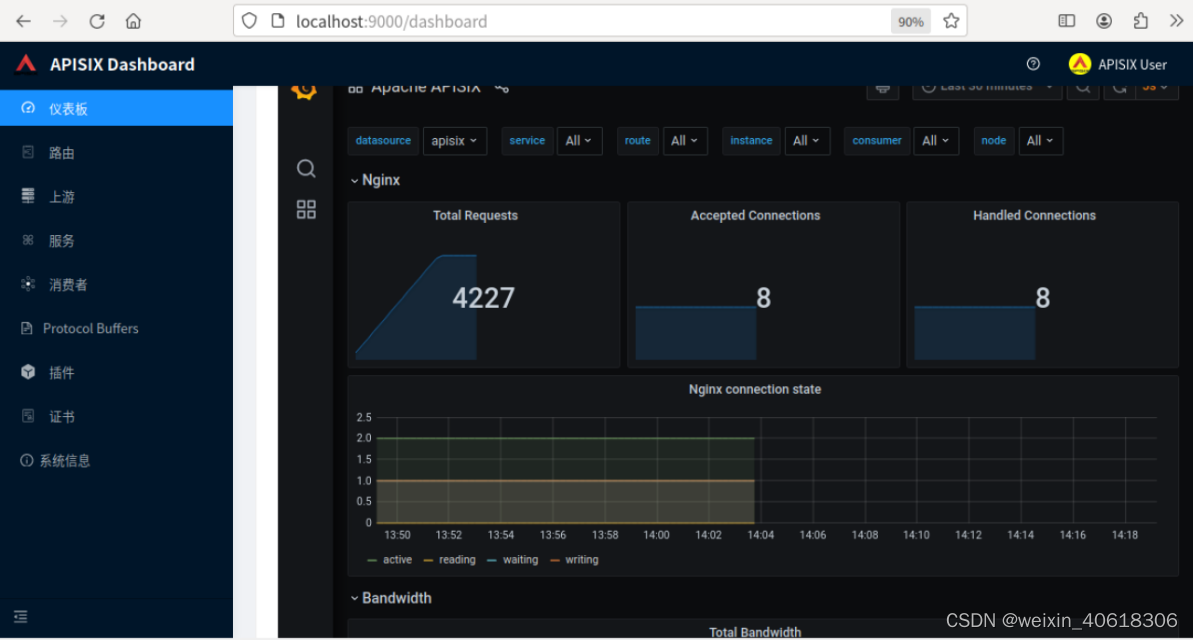Show more browser toolbar tools
Image resolution: width=1194 pixels, height=640 pixels.
(x=1176, y=21)
